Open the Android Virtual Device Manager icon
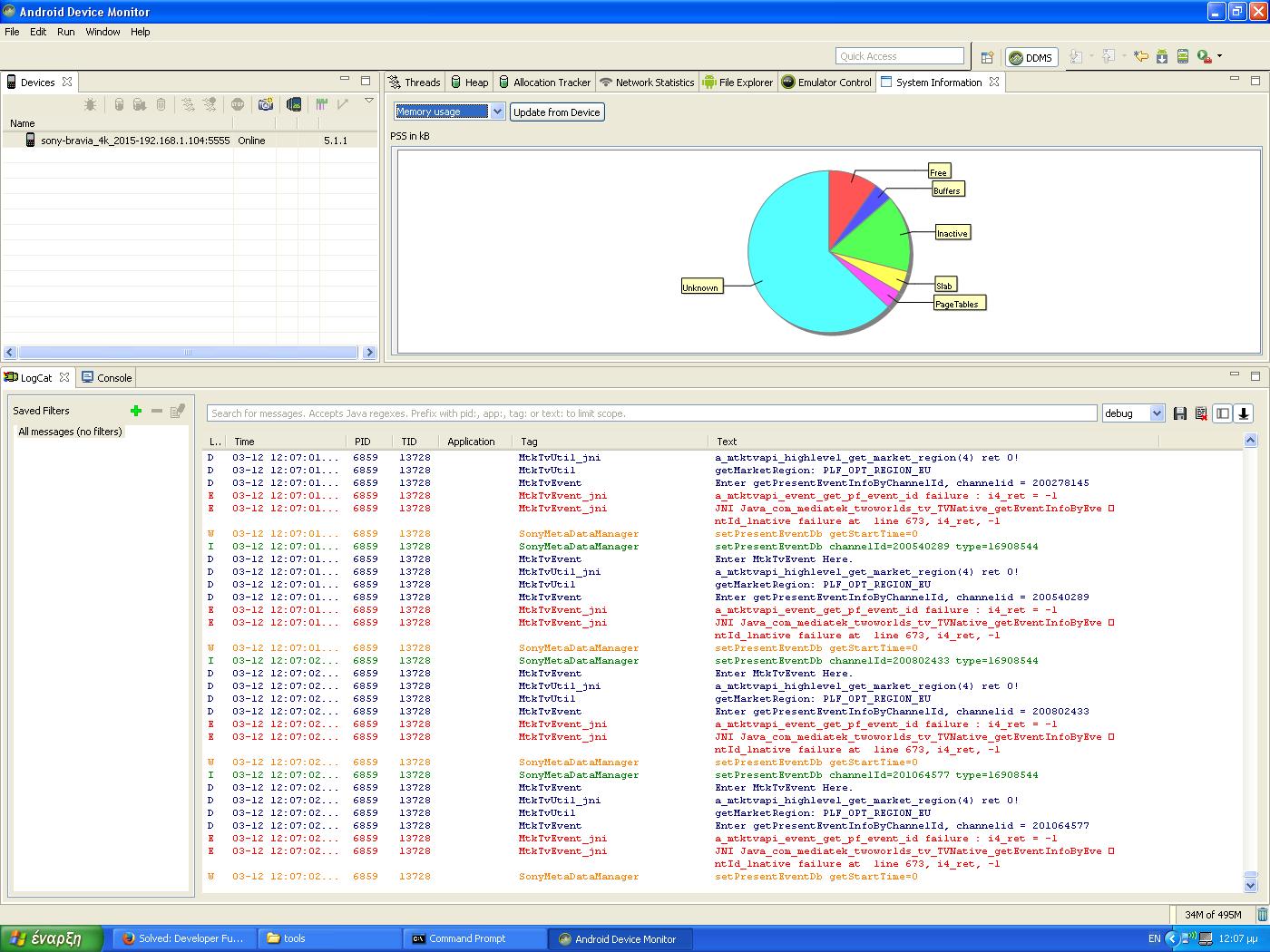 tap(1183, 56)
